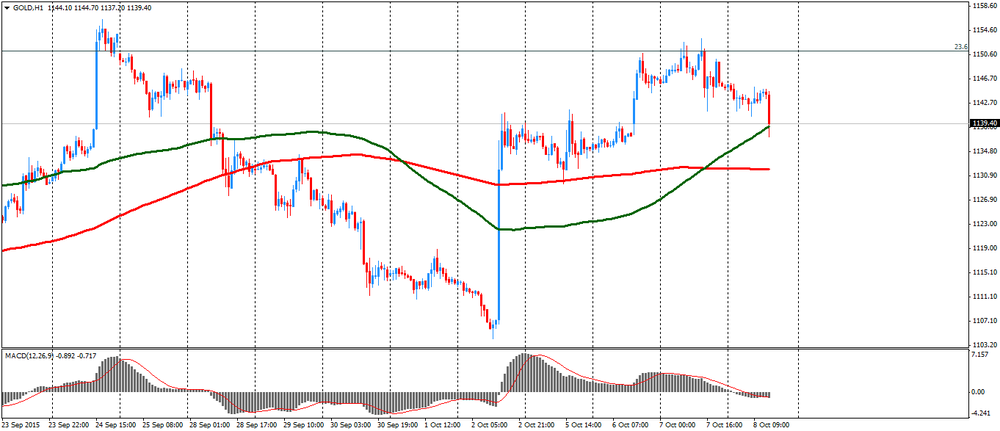The image size is (1000, 431).
Task: Click the 1146.70 price scale label
Action: pyautogui.click(x=983, y=78)
